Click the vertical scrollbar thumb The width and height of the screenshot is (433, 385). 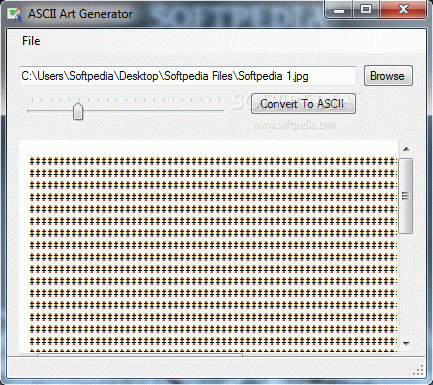point(406,196)
